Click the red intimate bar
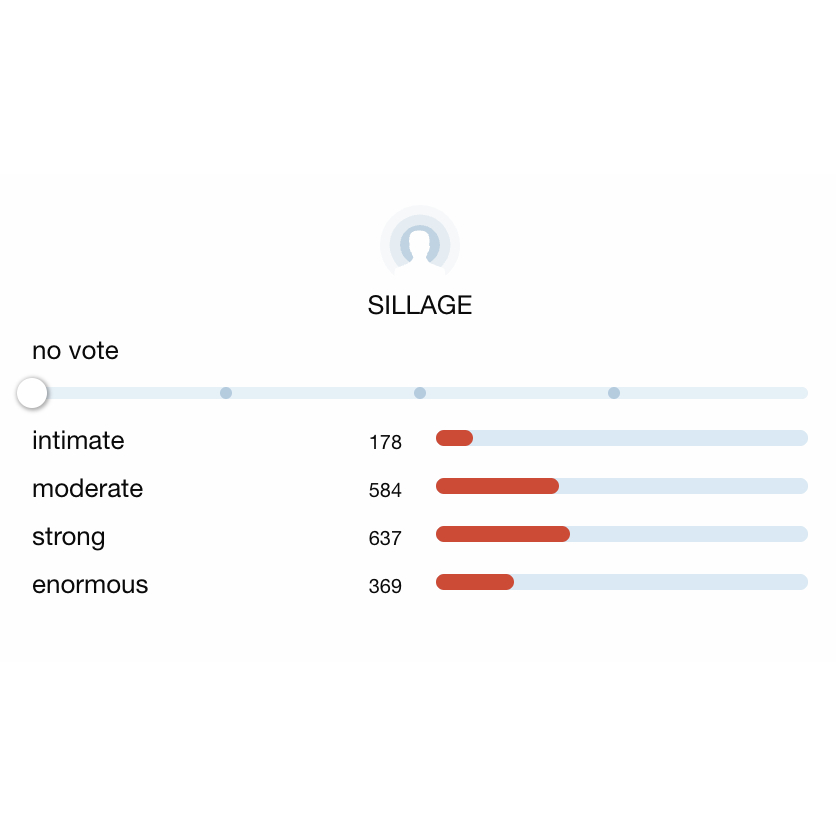Viewport: 836px width, 836px height. click(454, 438)
